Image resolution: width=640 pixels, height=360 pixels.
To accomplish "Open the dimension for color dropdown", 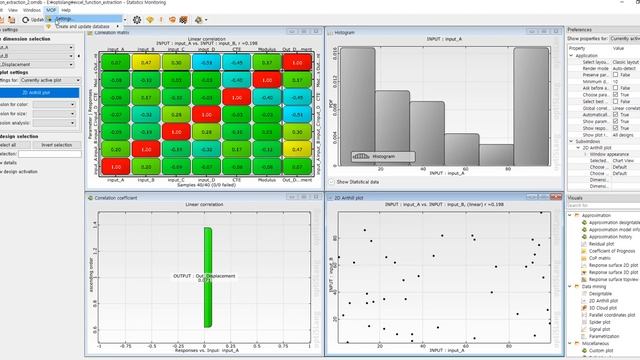I will 54,104.
